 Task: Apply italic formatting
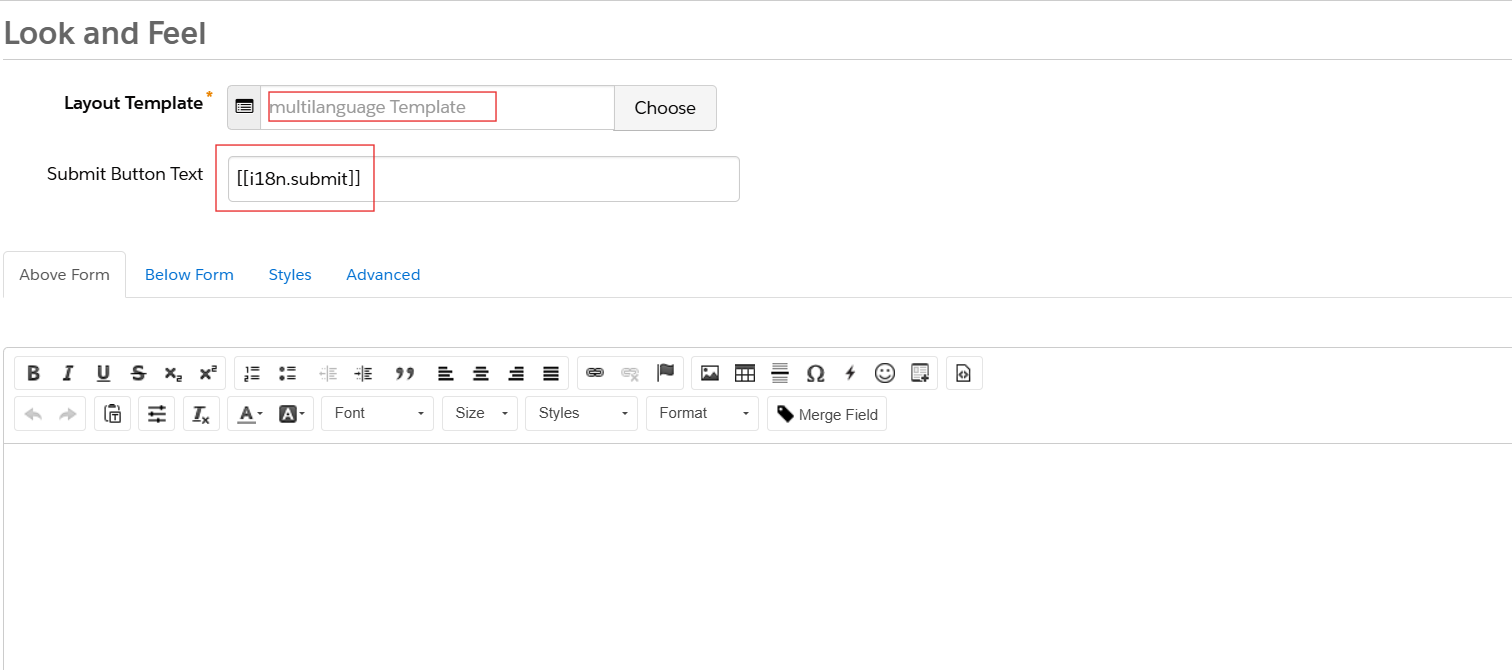[68, 373]
